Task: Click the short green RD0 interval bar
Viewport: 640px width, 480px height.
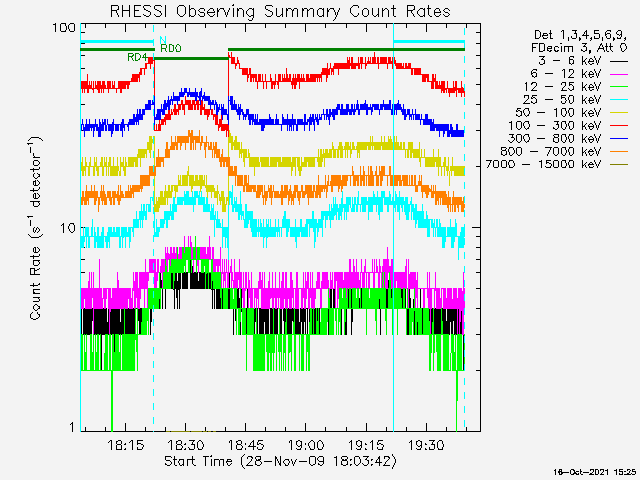Action: [x=191, y=58]
